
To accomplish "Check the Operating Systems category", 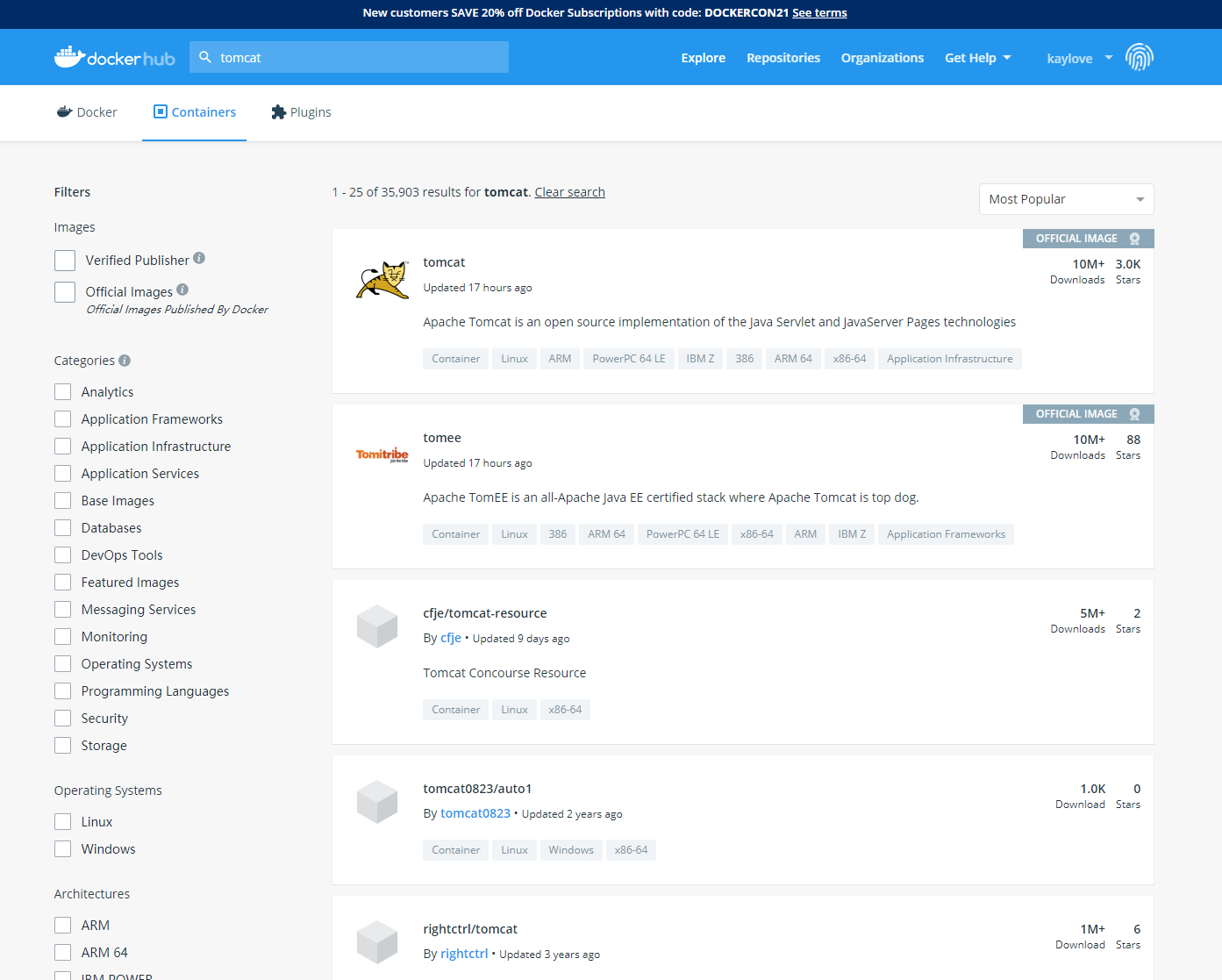I will click(63, 663).
